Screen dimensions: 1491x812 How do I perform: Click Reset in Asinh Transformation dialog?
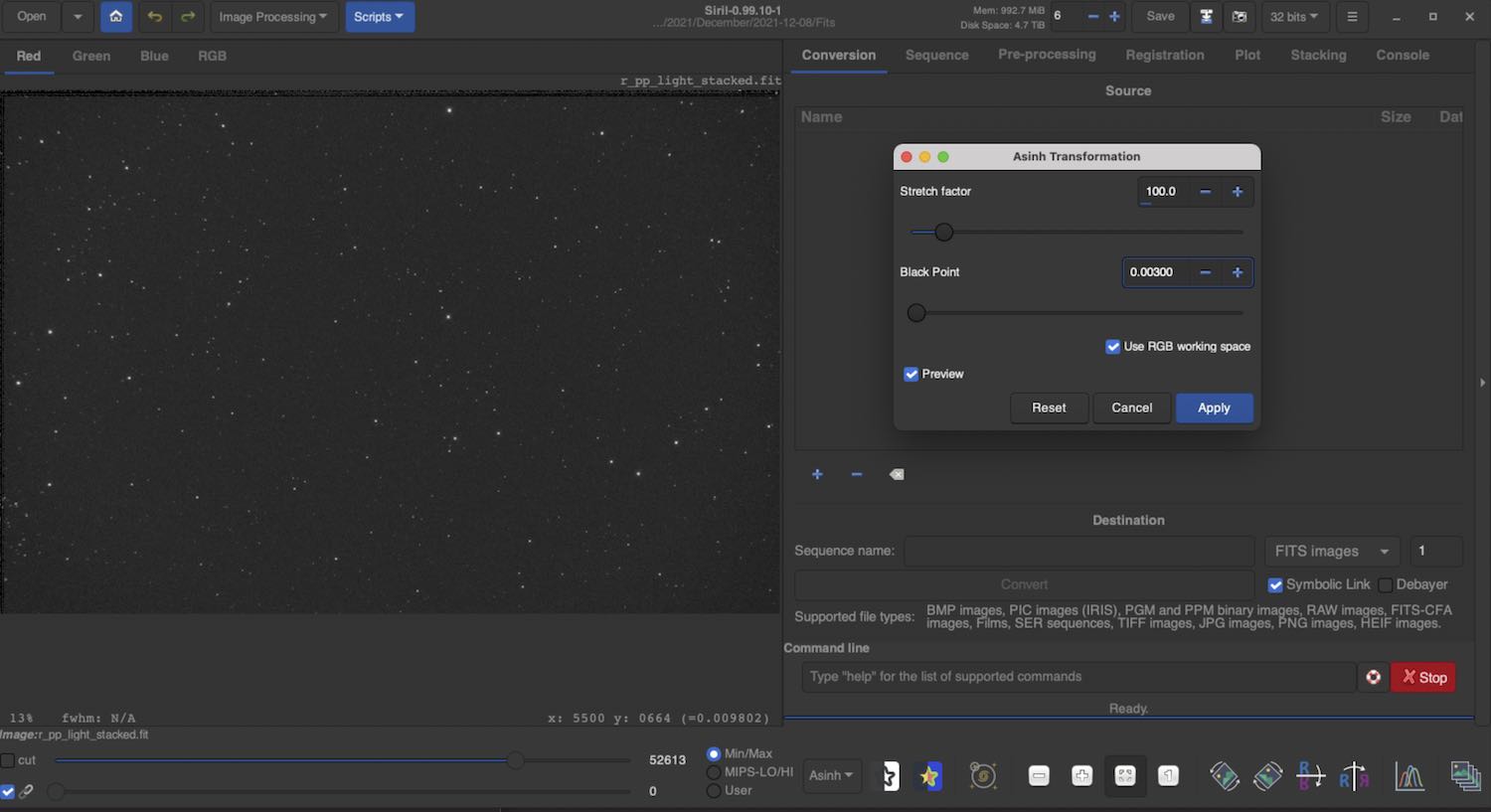click(1049, 408)
